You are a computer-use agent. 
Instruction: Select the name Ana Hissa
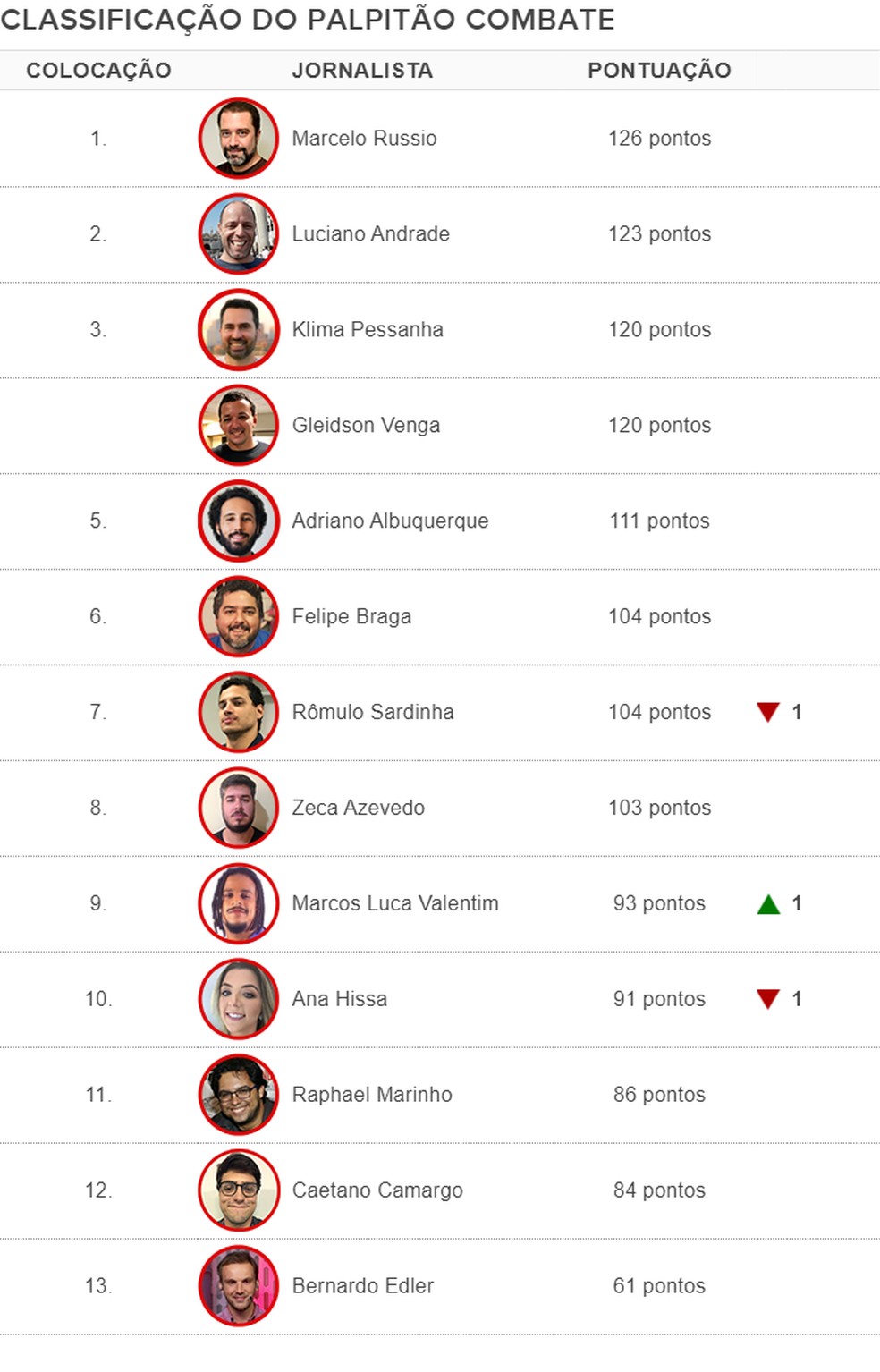coord(340,999)
